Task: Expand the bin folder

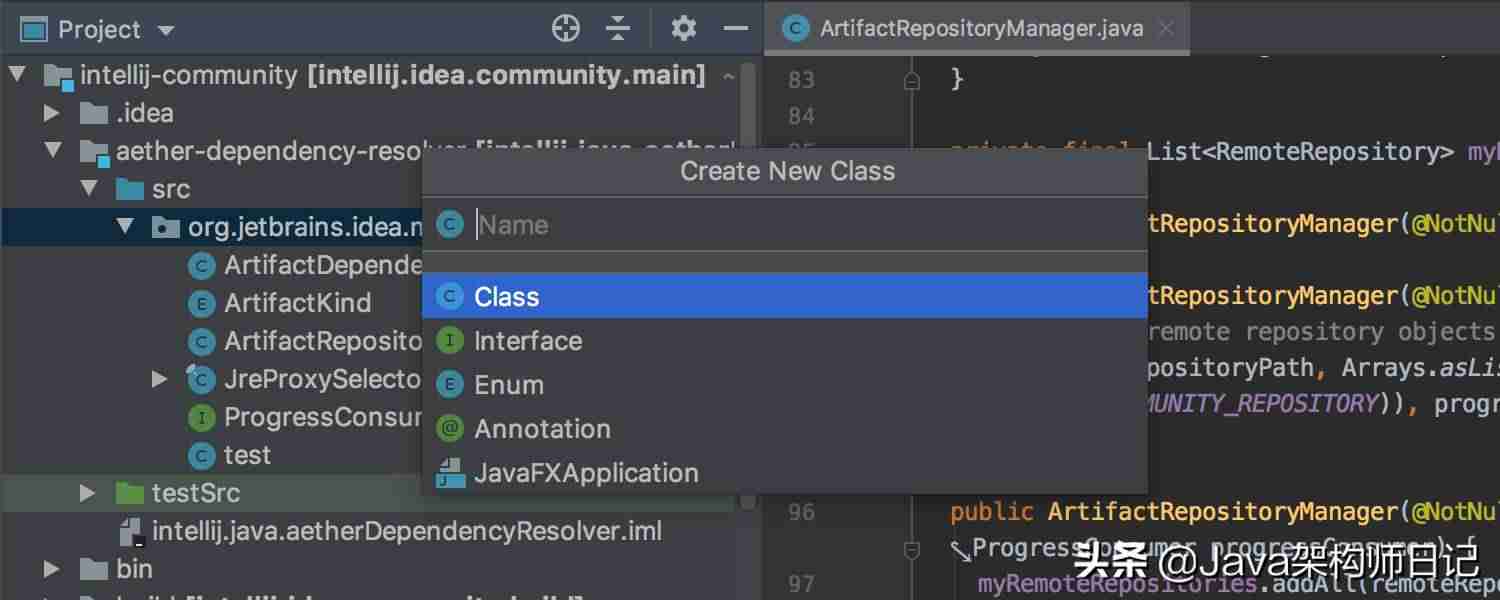Action: 52,569
